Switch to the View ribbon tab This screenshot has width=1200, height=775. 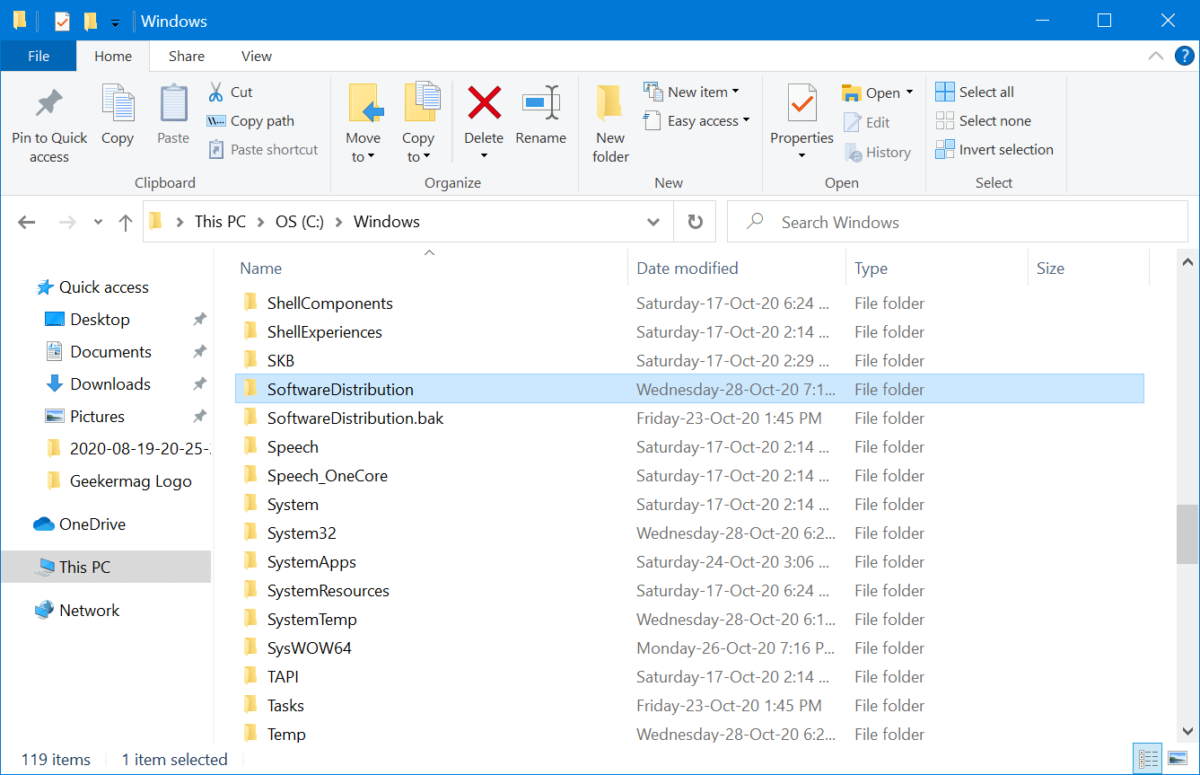256,56
